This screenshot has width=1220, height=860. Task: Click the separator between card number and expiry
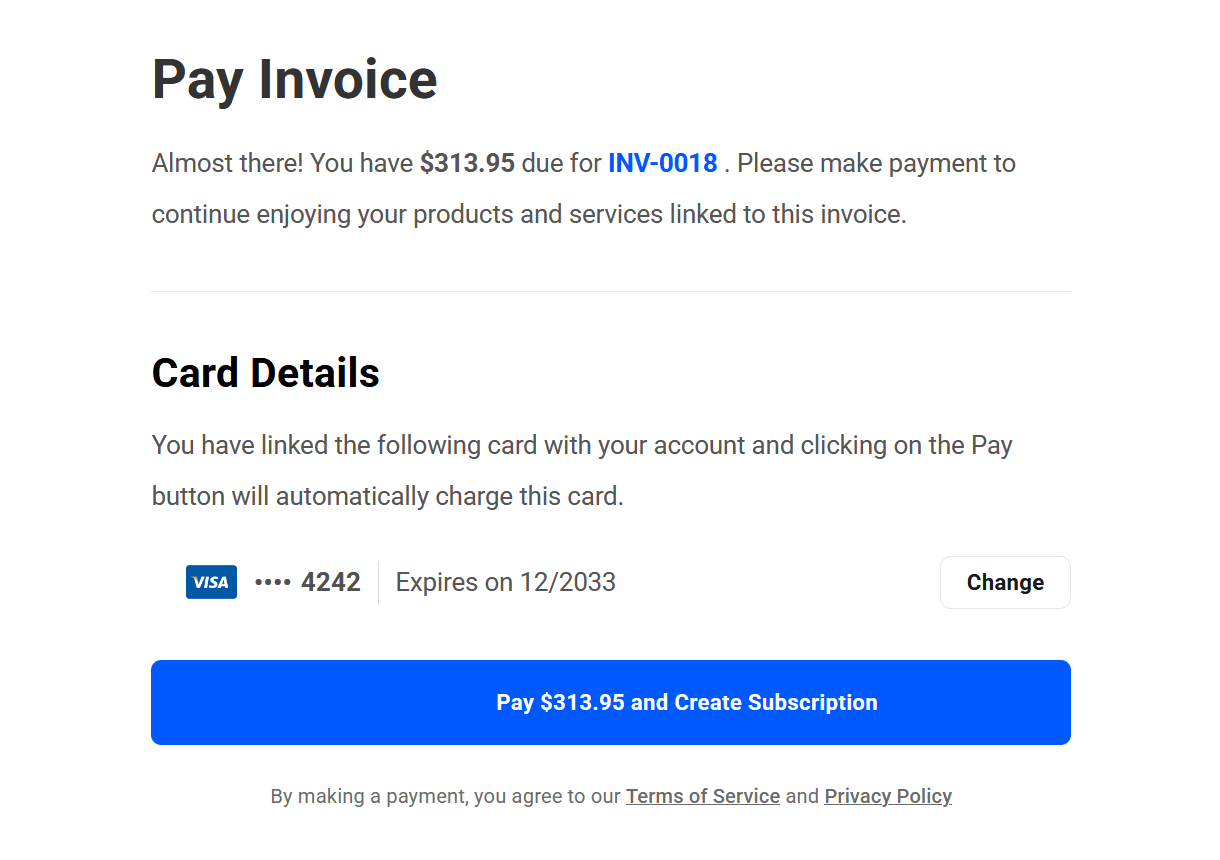378,582
